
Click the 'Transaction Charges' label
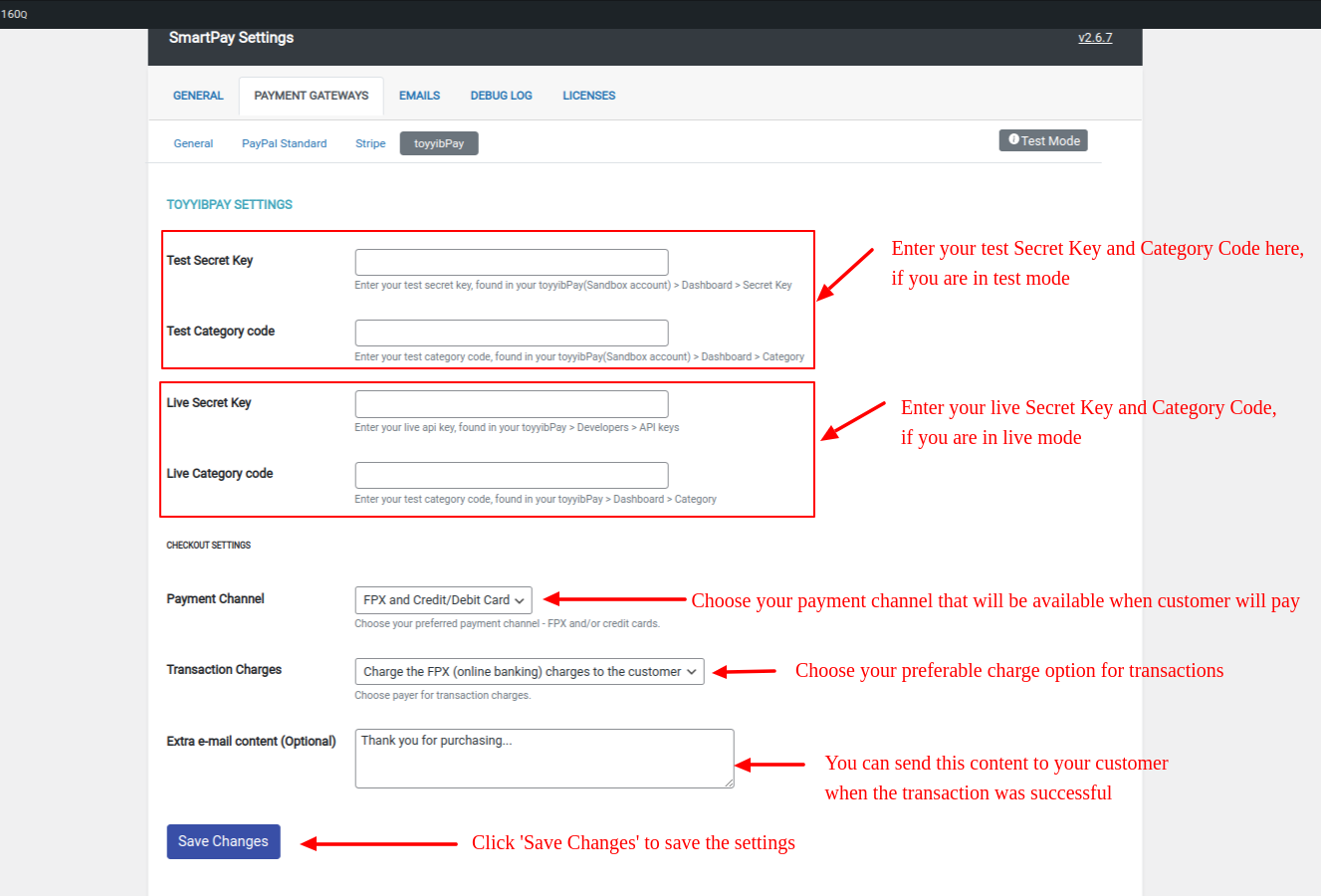pos(224,670)
